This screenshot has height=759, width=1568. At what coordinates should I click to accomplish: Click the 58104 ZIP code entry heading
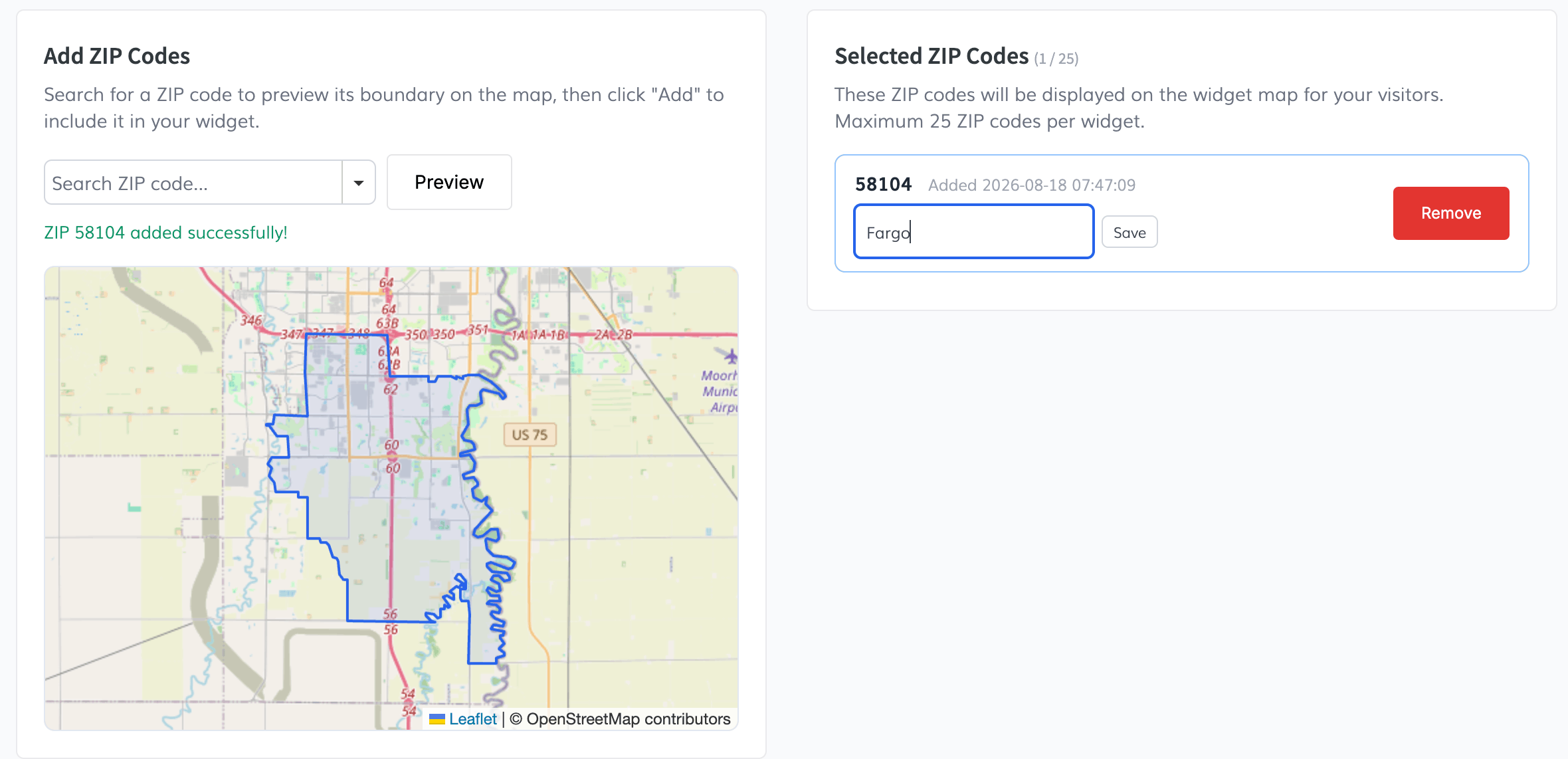click(883, 184)
